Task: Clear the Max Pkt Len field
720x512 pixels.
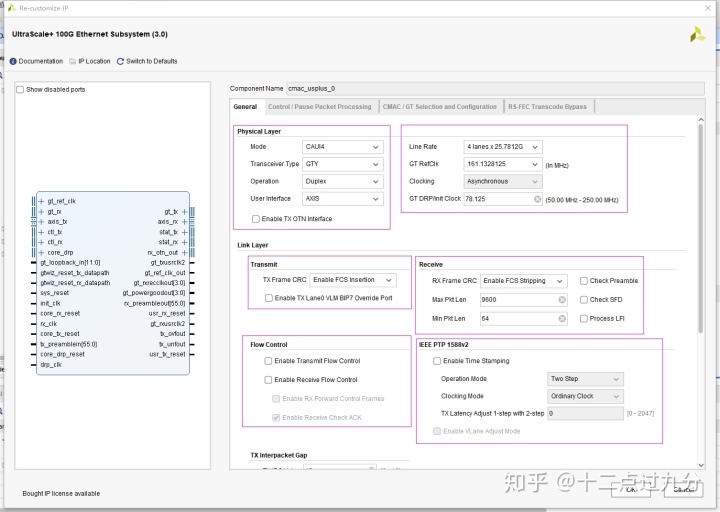Action: [x=562, y=299]
